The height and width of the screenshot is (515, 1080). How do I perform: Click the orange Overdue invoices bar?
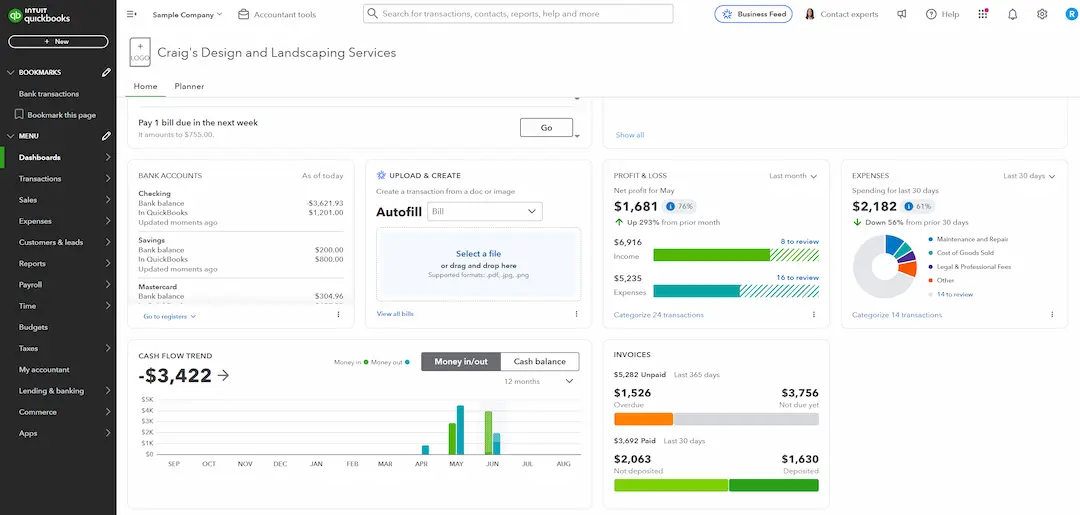pos(643,419)
